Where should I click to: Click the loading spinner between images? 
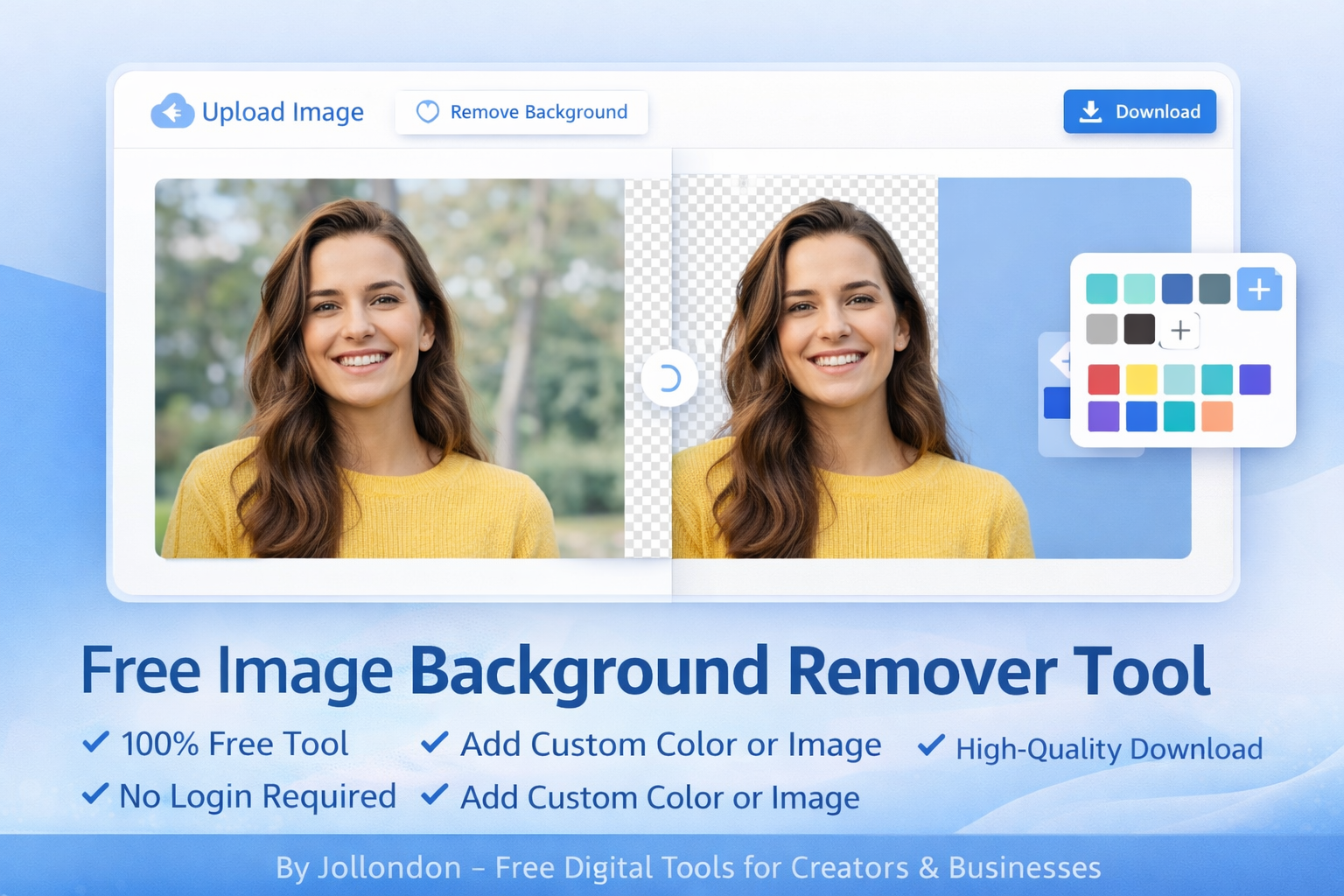(x=668, y=379)
